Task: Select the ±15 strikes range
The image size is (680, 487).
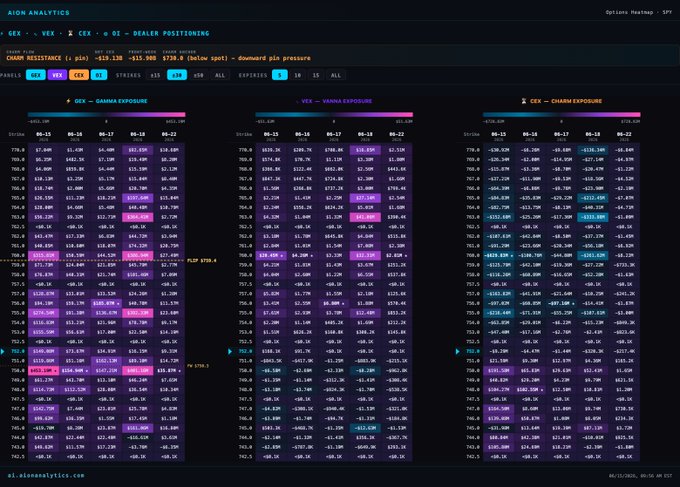Action: point(155,75)
